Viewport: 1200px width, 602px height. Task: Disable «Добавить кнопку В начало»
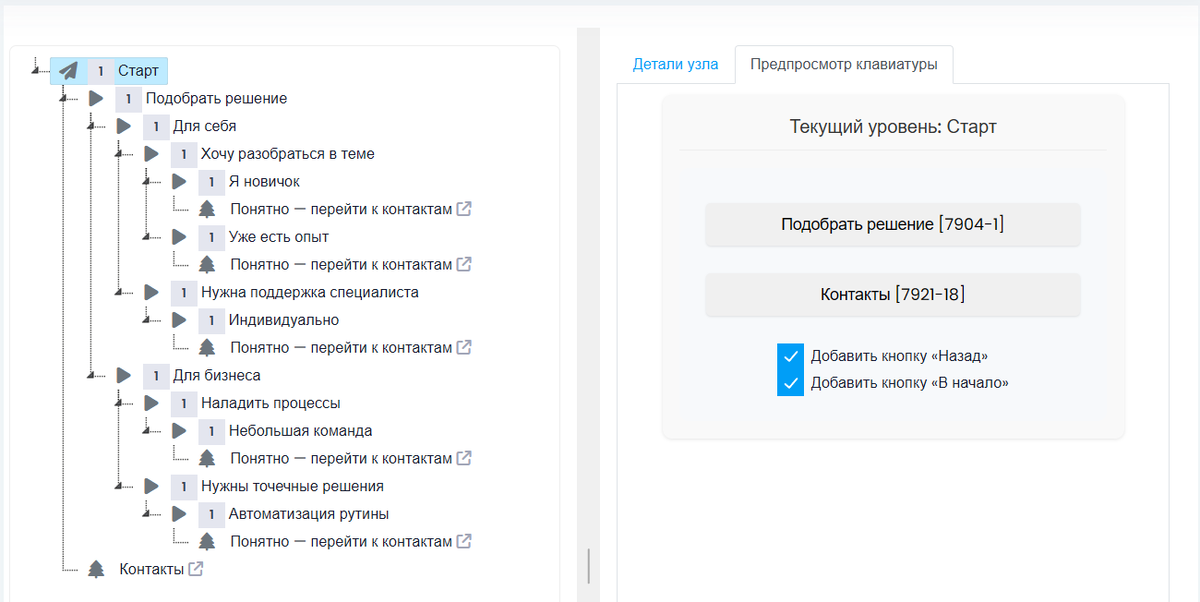[790, 383]
